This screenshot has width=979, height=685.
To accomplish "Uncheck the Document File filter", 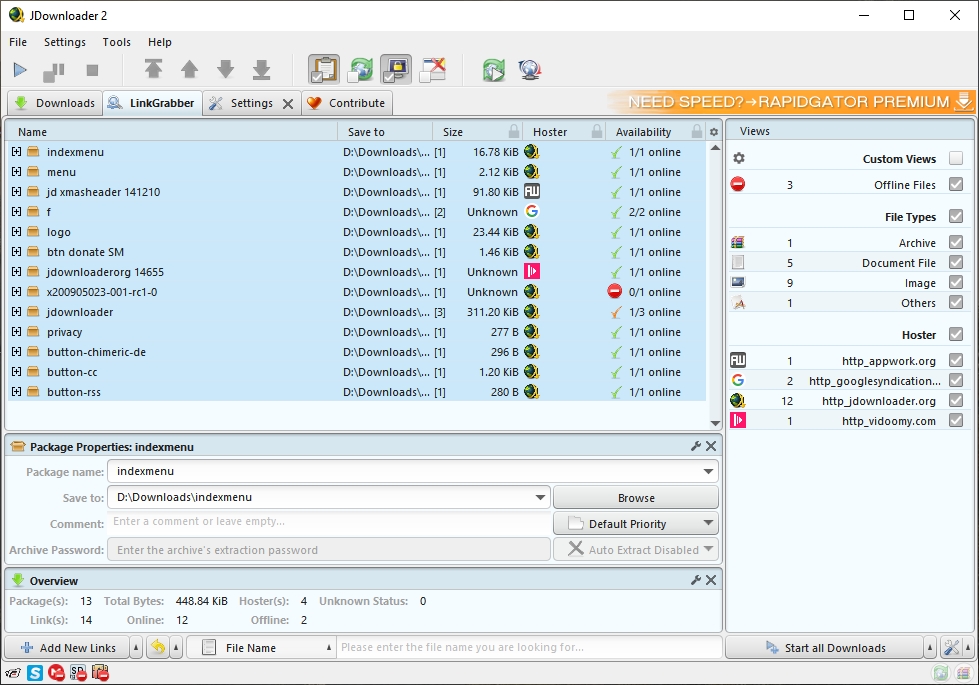I will 955,262.
